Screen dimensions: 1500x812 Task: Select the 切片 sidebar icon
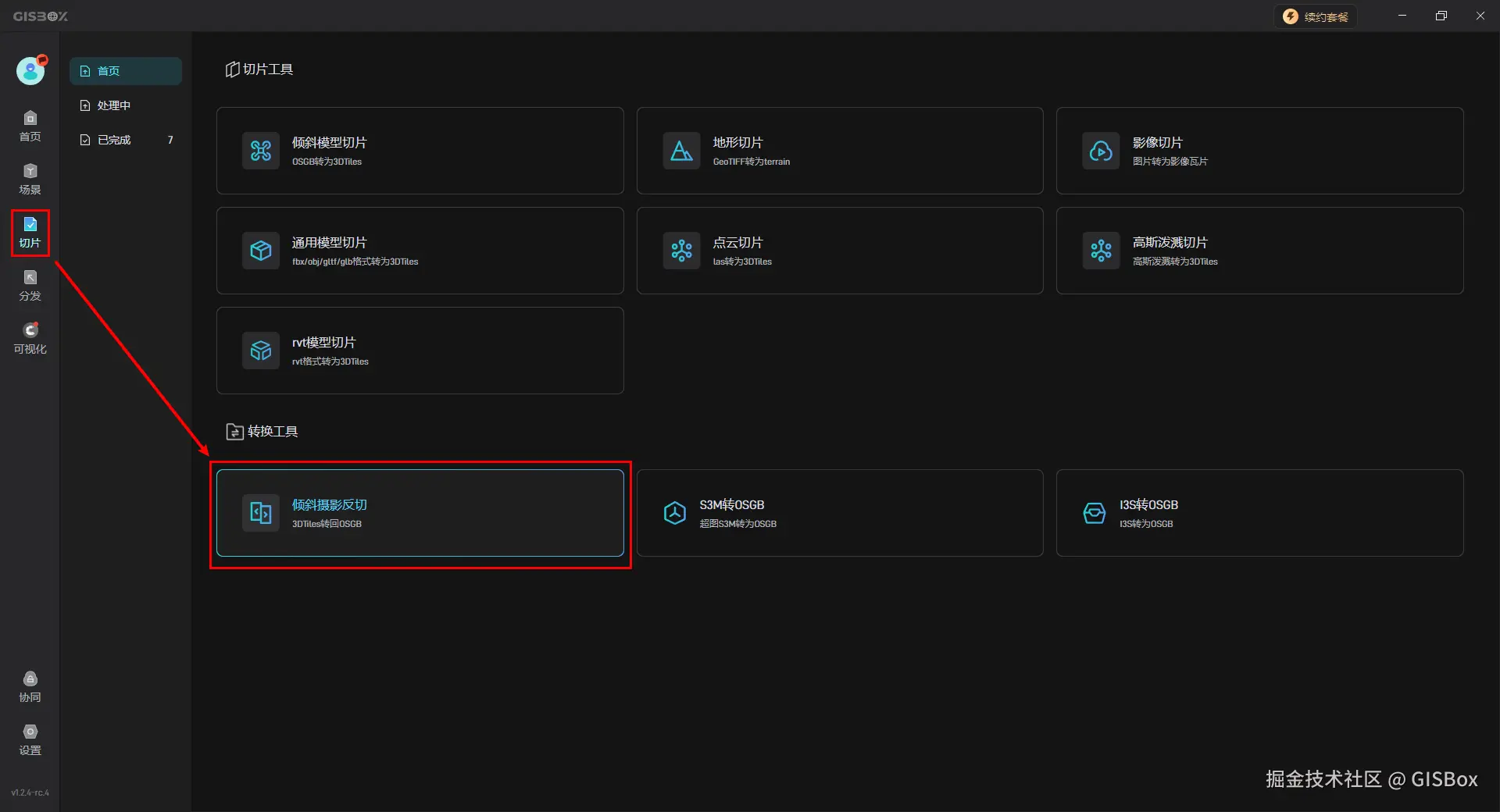click(x=30, y=233)
